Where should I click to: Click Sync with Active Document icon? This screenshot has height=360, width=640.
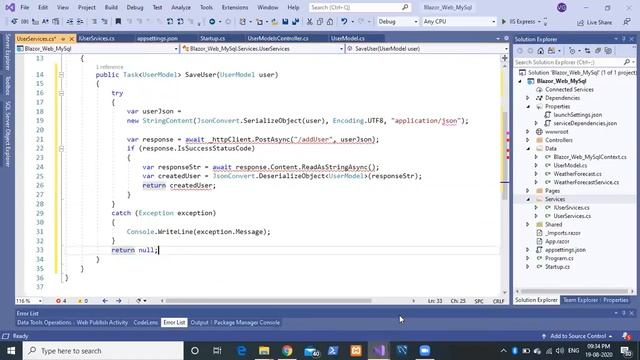pos(587,51)
